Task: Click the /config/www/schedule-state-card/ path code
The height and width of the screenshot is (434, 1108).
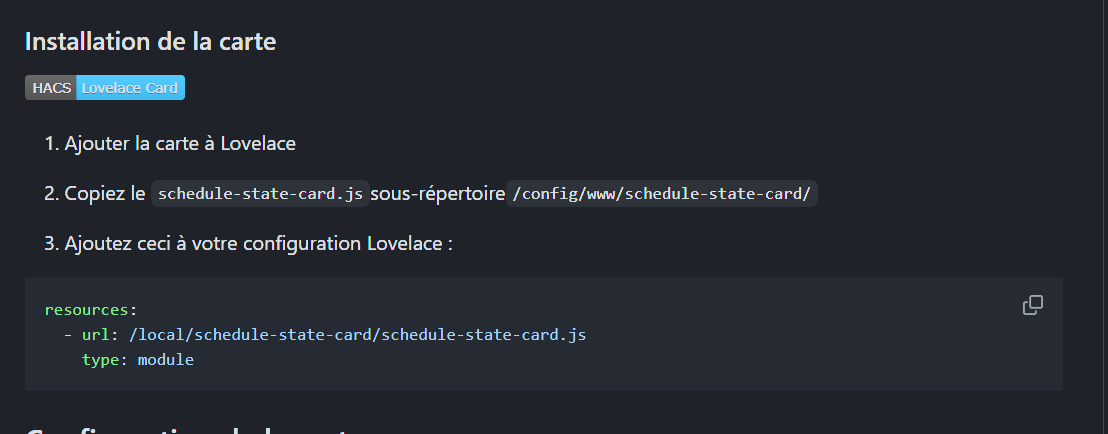Action: (x=661, y=193)
